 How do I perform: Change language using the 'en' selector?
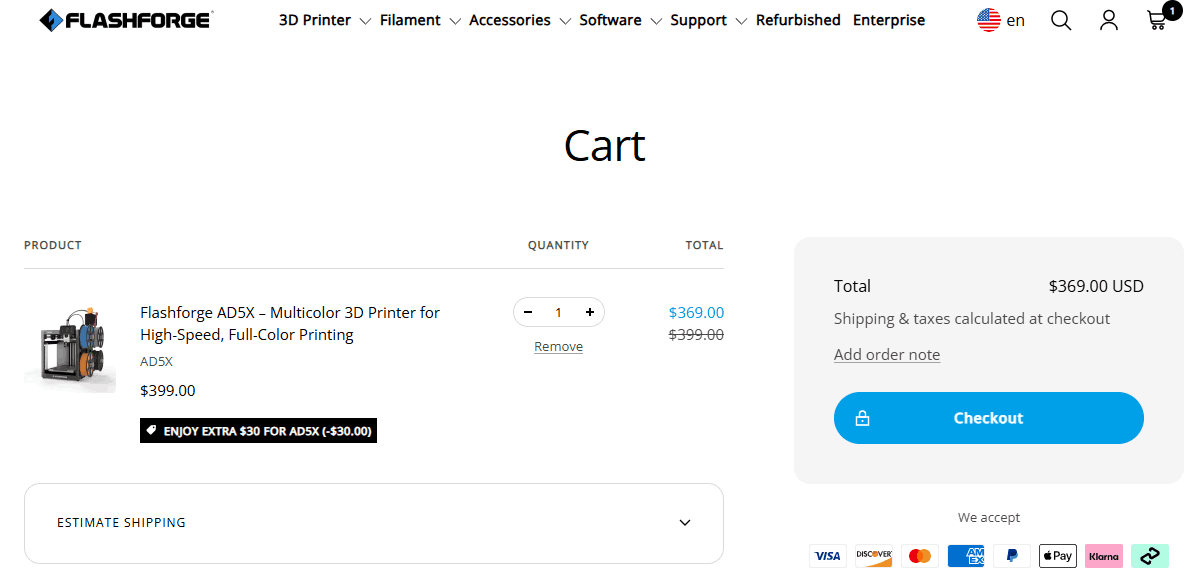pyautogui.click(x=1015, y=21)
